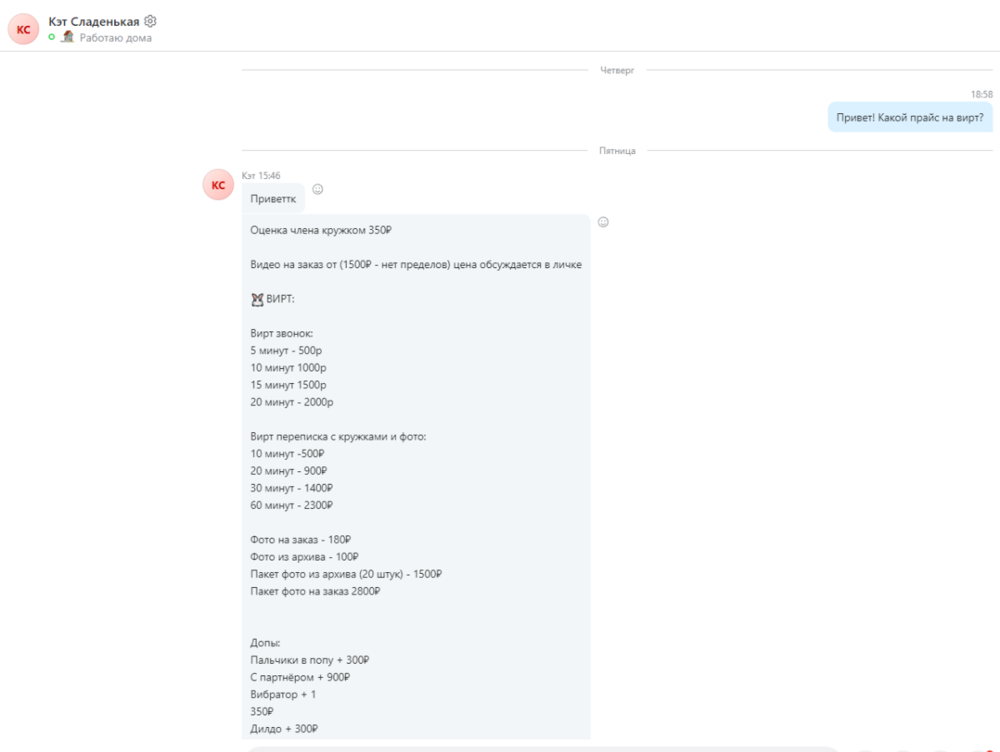
Task: Click the "Пакет фото на заказ 2800₽" line
Action: click(315, 591)
